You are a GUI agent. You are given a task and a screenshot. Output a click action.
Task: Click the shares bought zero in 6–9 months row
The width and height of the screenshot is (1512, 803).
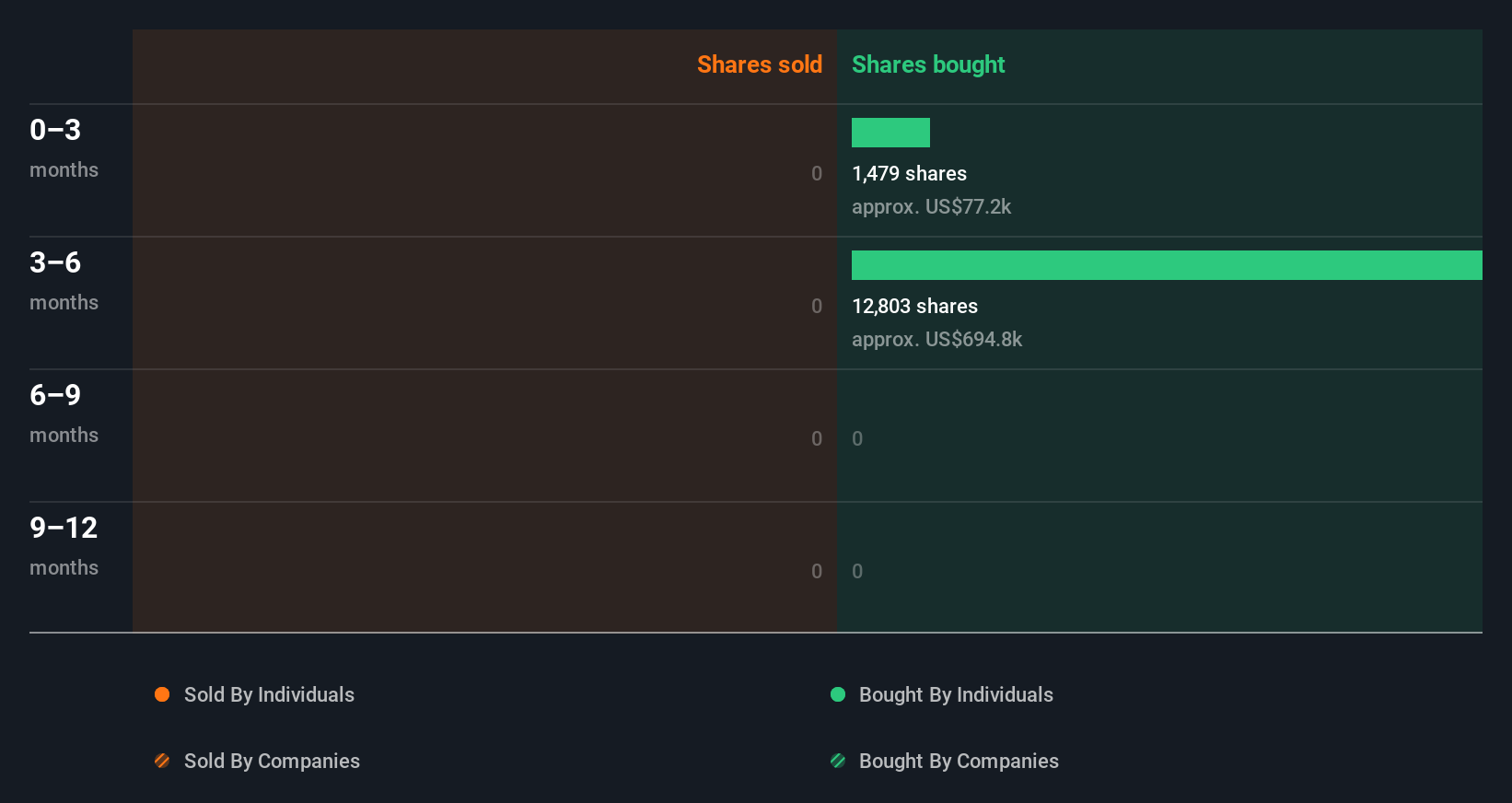click(857, 438)
